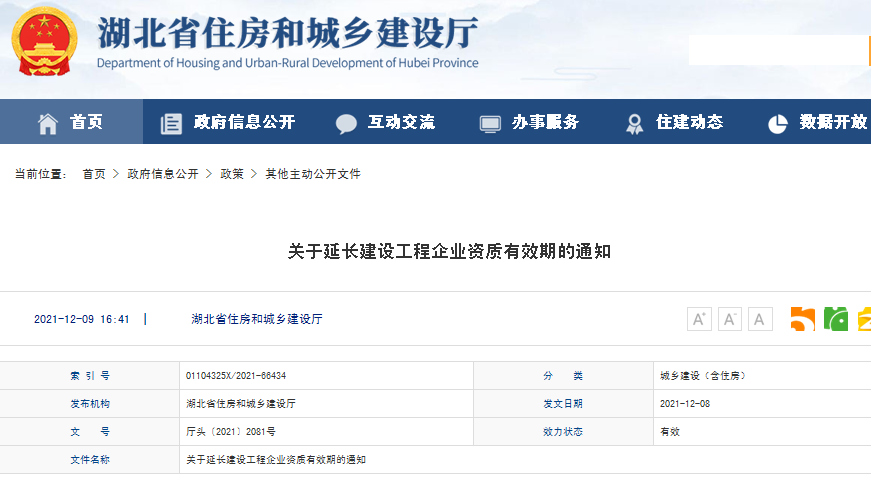Go to 办事服务 nav section

point(545,122)
